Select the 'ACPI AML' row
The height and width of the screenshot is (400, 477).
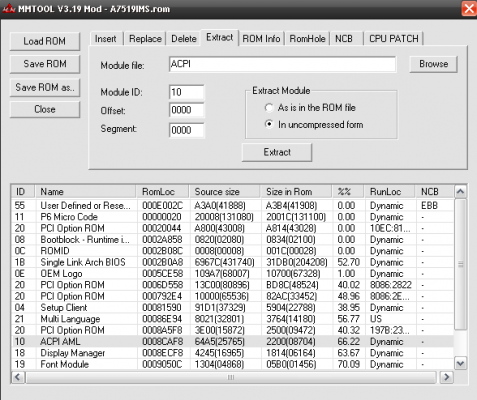coord(233,342)
